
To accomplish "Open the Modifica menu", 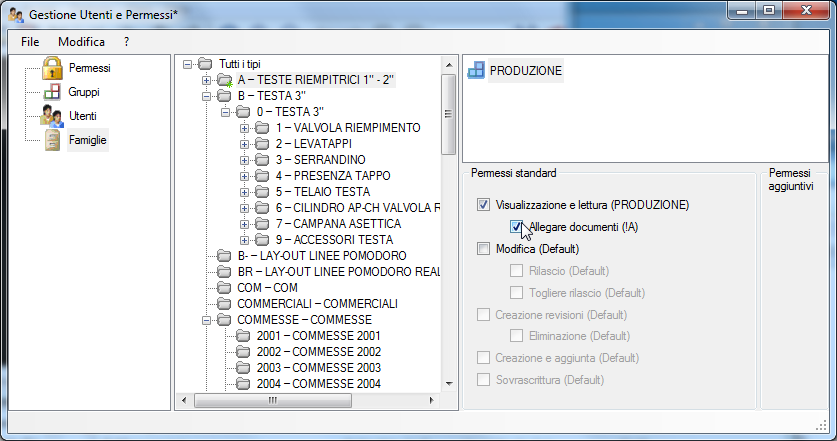I will [x=81, y=42].
